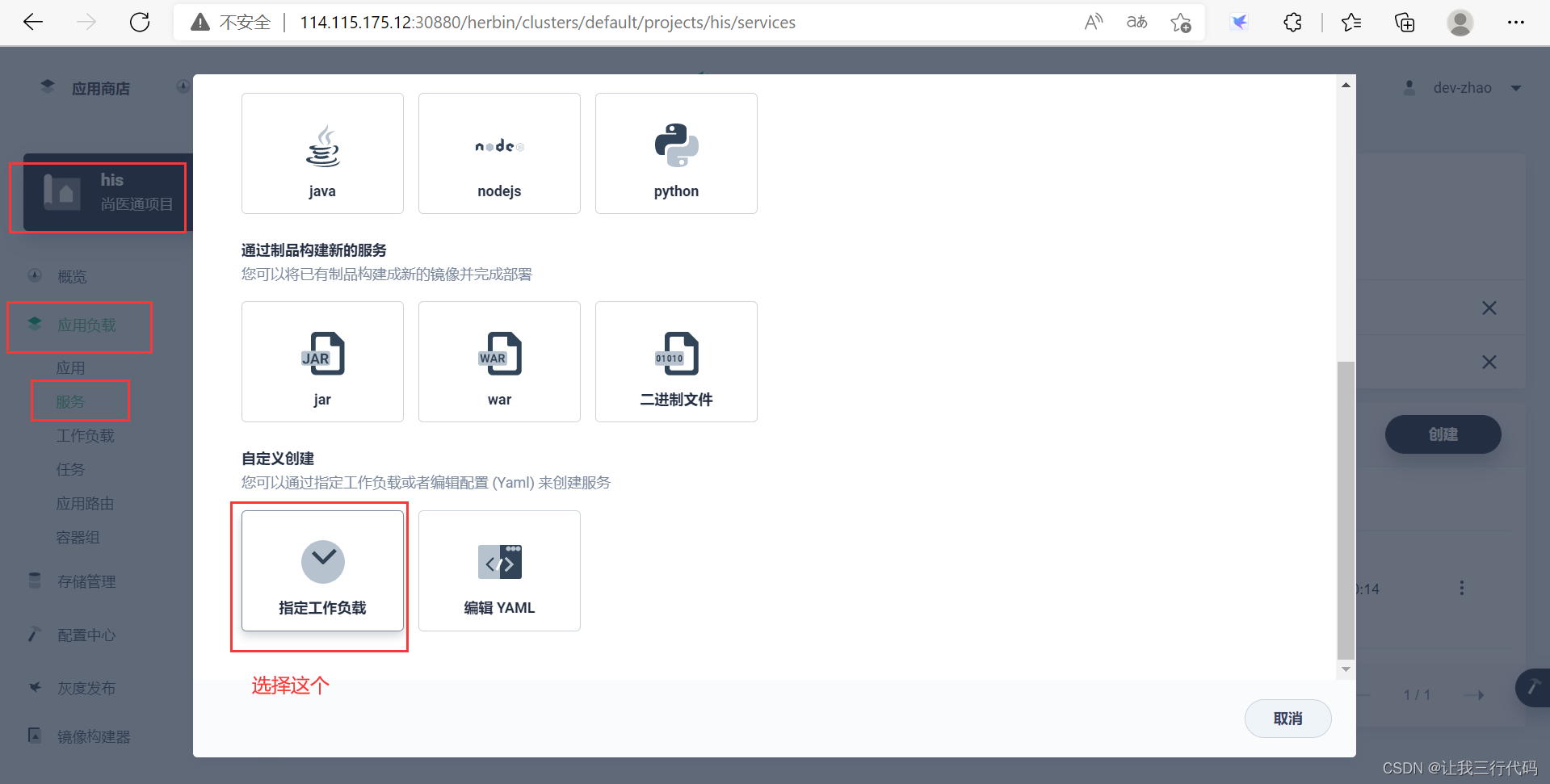Open browser extensions puzzle icon
This screenshot has width=1550, height=784.
pyautogui.click(x=1292, y=23)
